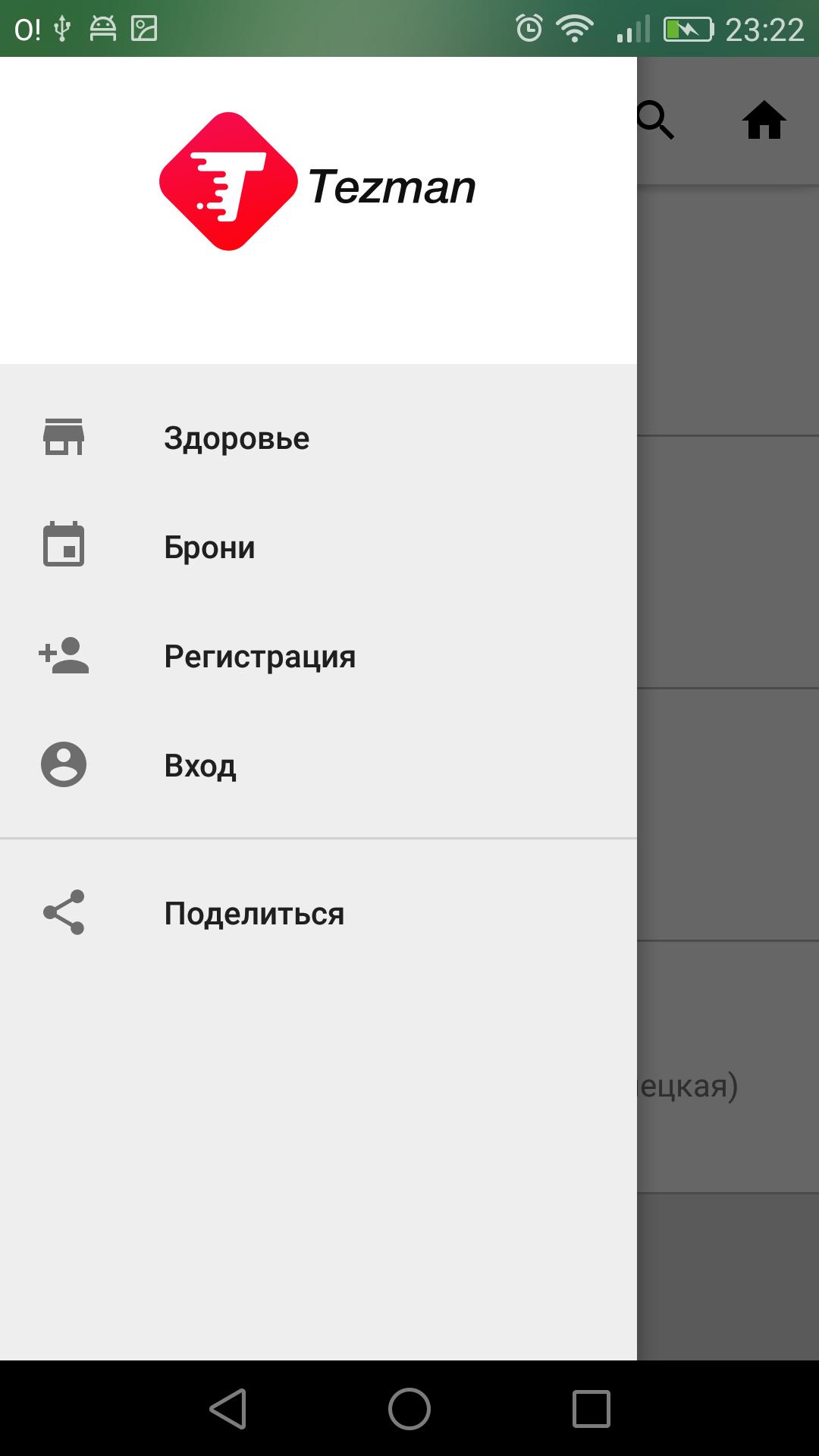Viewport: 819px width, 1456px height.
Task: Tap the Tezman brand name text
Action: point(391,187)
